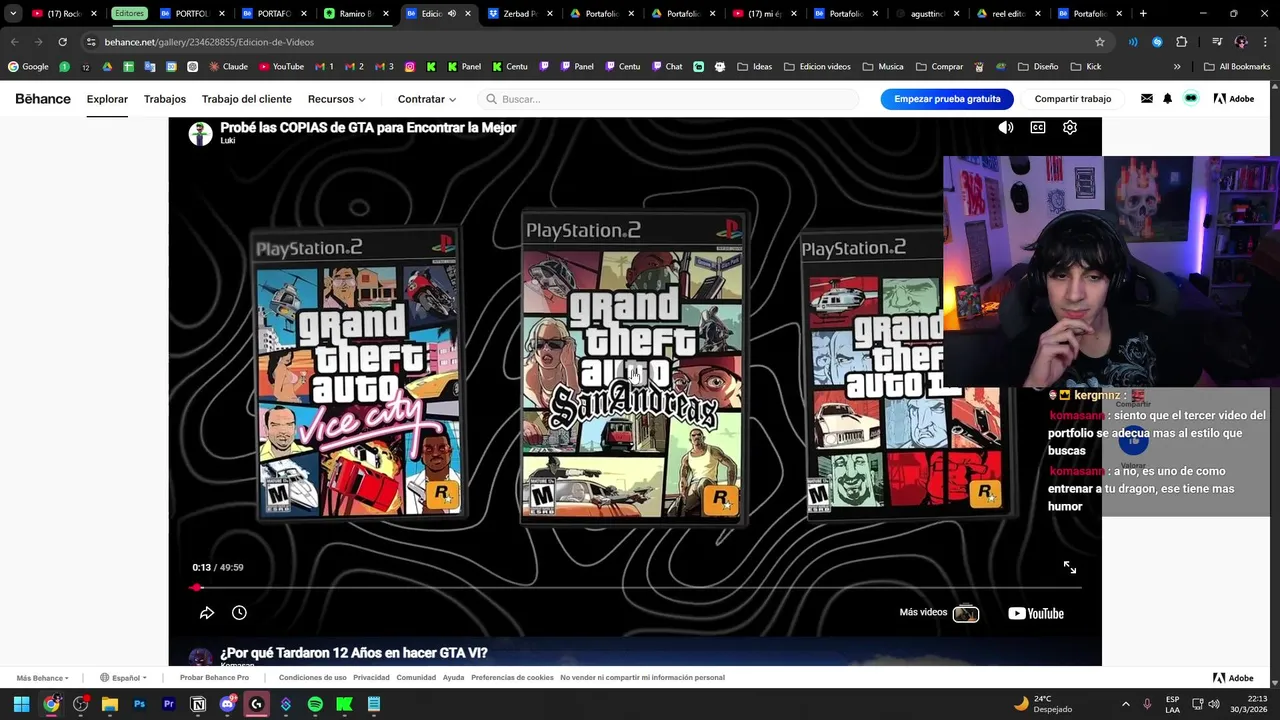Open the video on the YouTube logo
Viewport: 1280px width, 720px height.
[1036, 613]
